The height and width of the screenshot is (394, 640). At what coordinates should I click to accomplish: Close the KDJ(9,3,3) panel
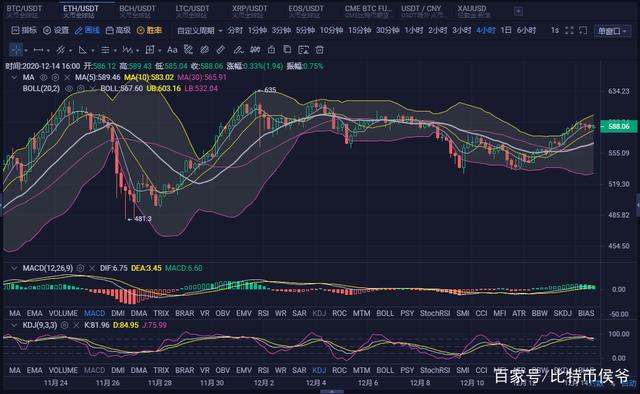point(76,325)
